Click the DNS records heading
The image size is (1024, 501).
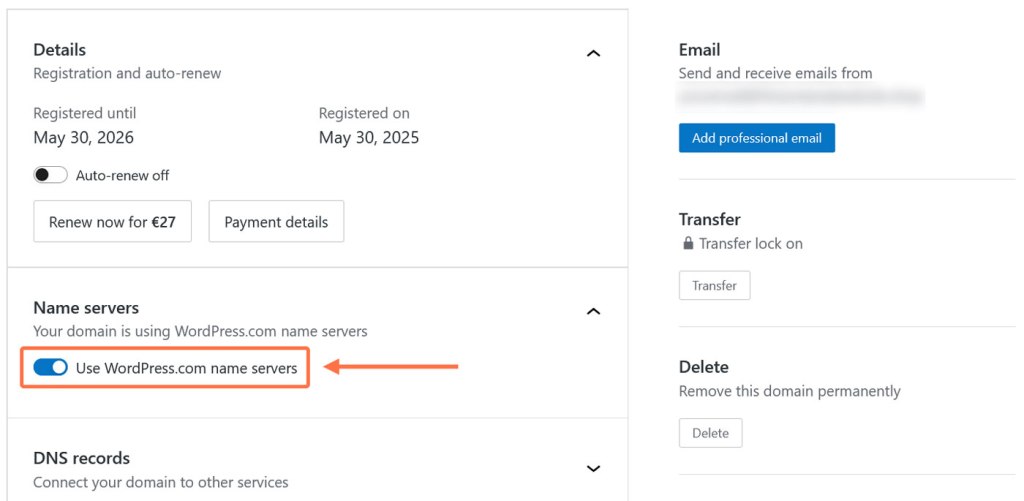(82, 458)
